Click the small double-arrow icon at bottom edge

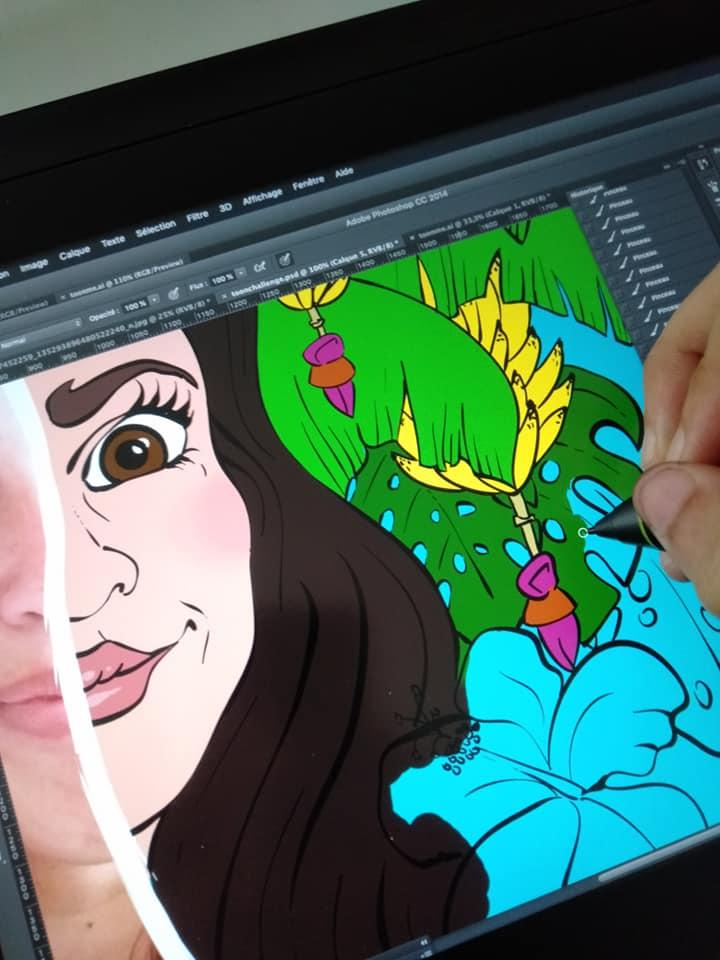coord(424,942)
